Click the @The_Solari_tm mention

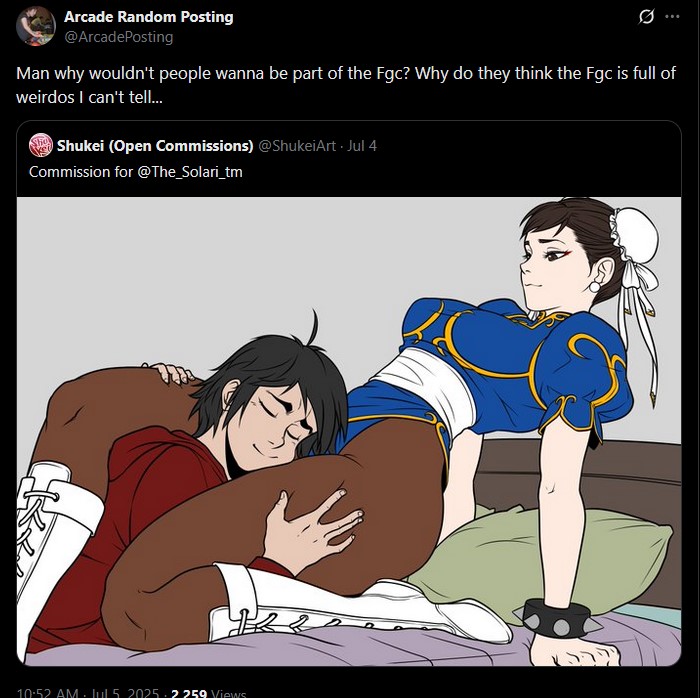pos(190,172)
